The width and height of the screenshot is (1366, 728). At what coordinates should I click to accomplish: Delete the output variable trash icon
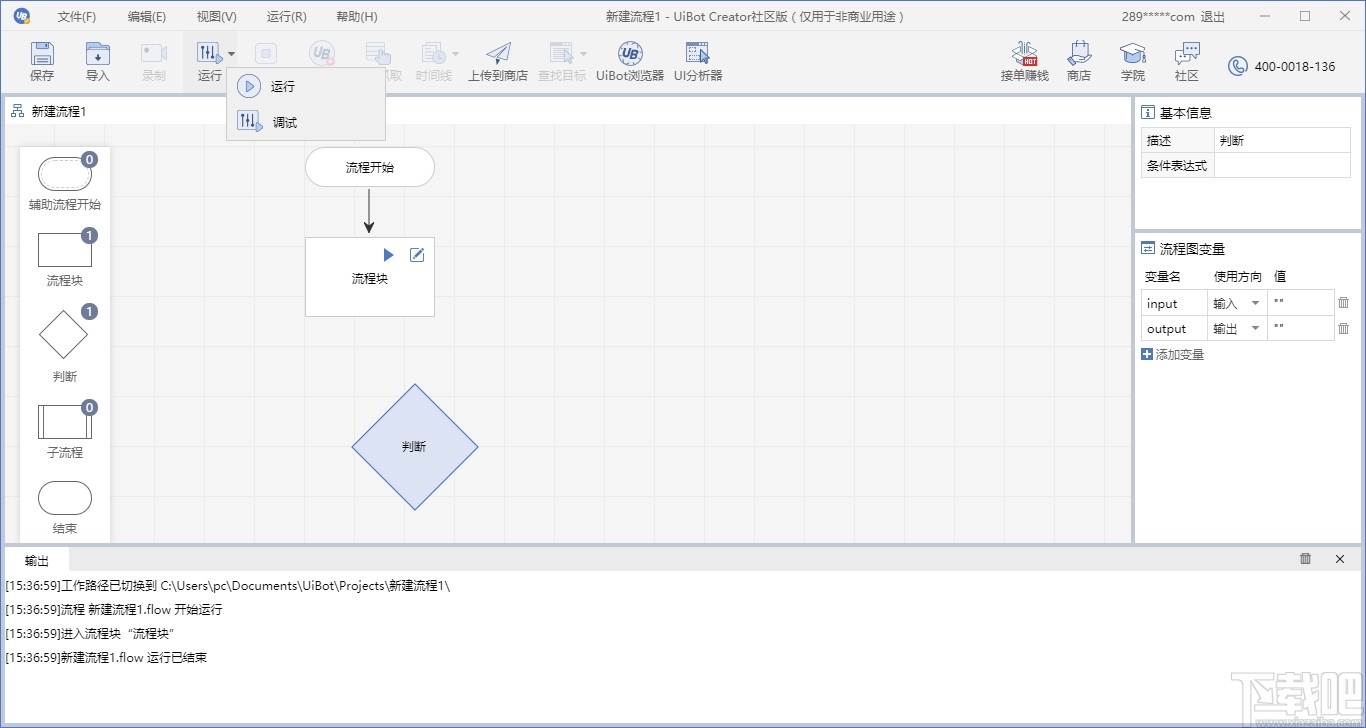pos(1343,328)
